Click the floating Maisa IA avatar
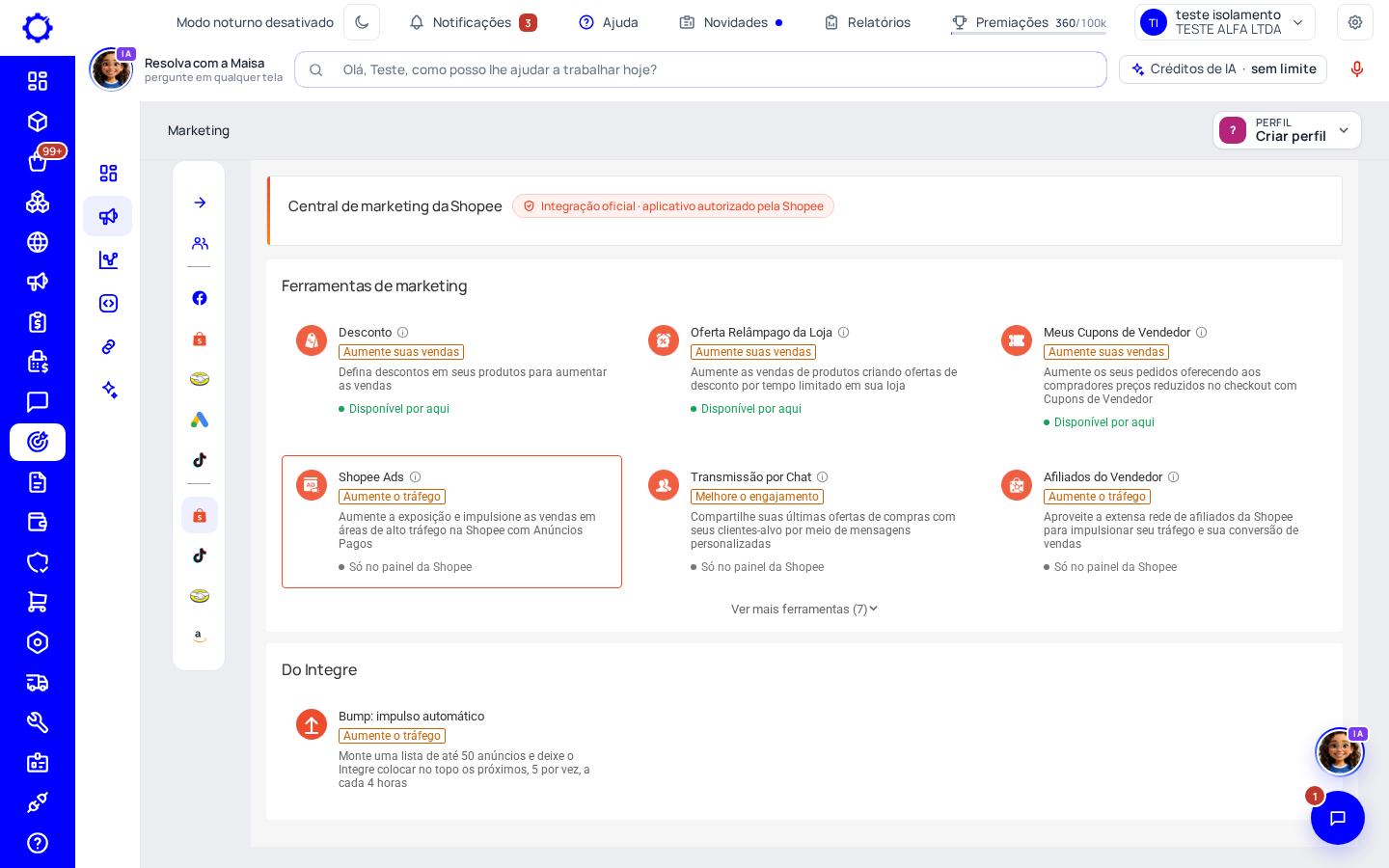1389x868 pixels. pyautogui.click(x=1340, y=752)
